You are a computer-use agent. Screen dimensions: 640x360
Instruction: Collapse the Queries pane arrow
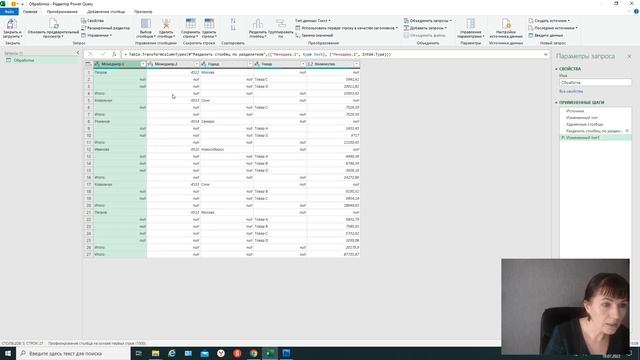click(78, 53)
